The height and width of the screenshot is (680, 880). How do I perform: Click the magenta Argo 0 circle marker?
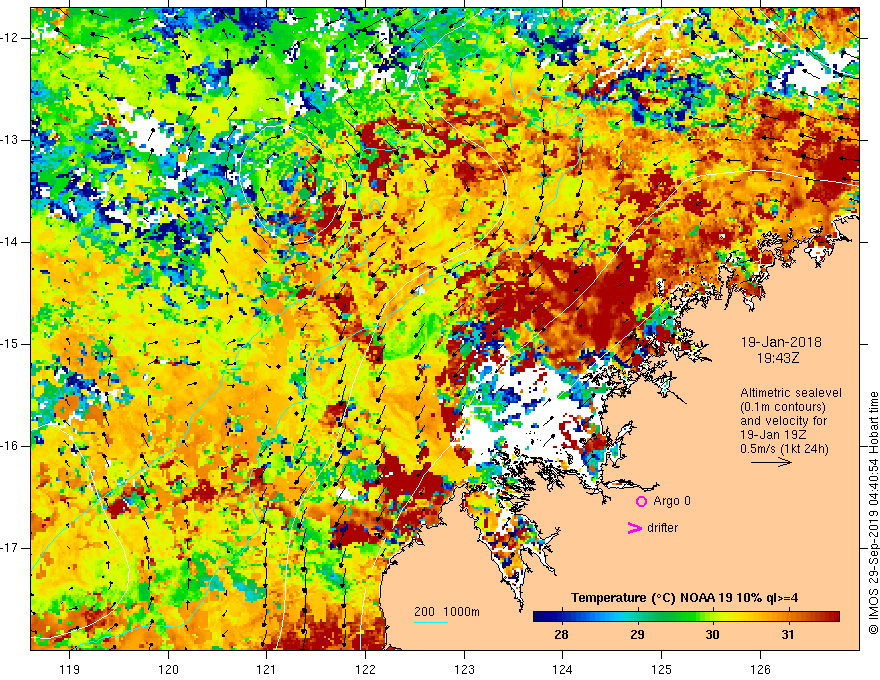[x=641, y=501]
